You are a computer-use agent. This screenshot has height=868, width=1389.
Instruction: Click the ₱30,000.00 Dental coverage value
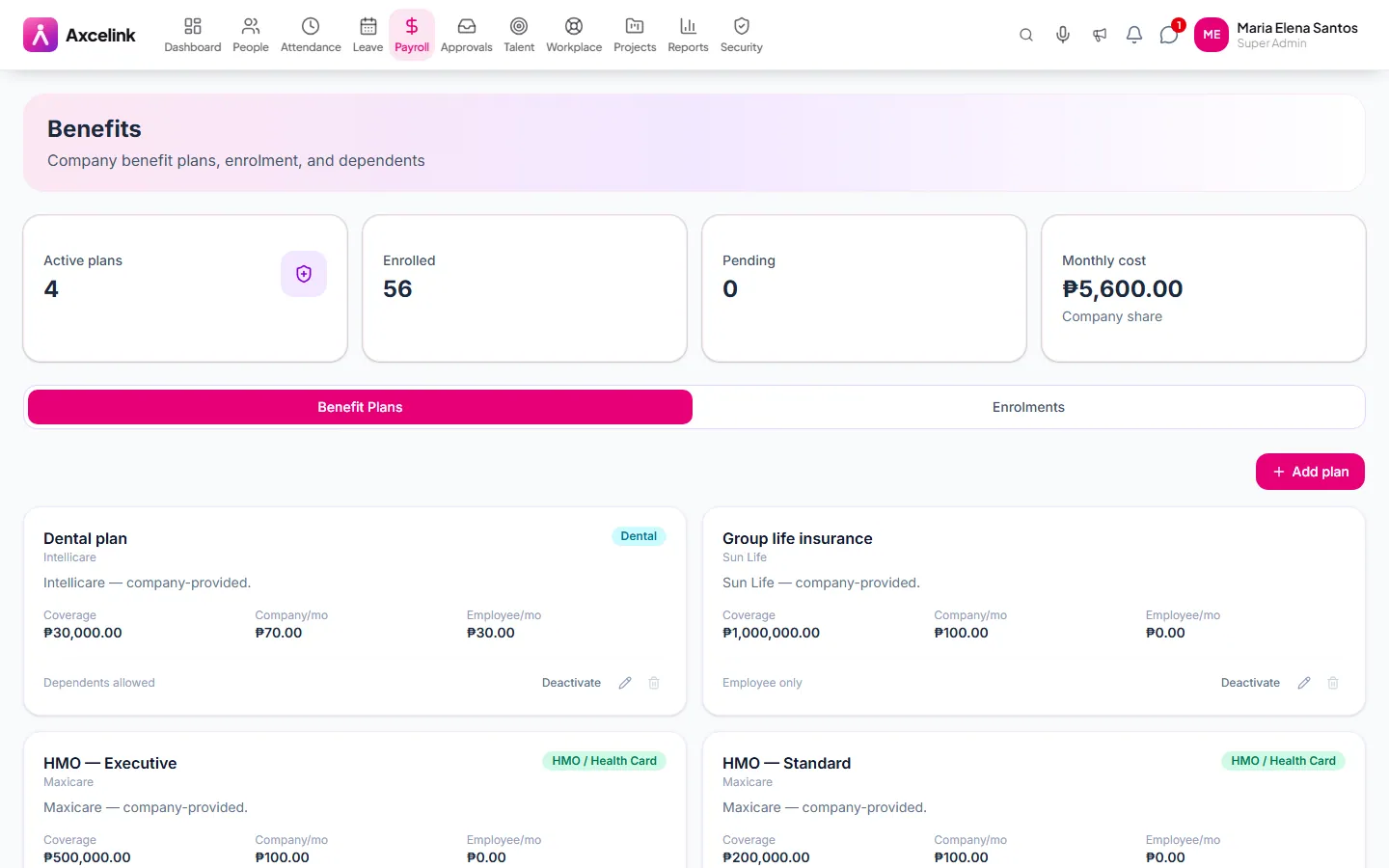tap(83, 633)
